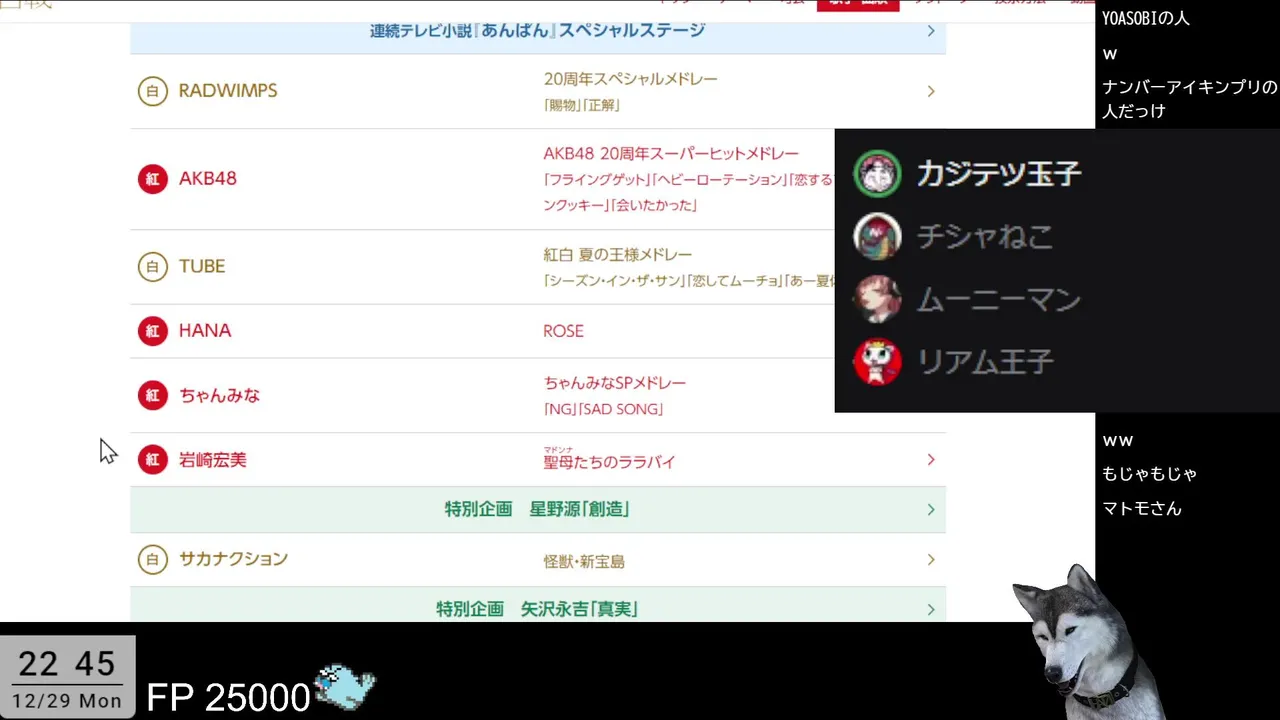The image size is (1280, 720).
Task: Click the white team badge beside RADWIMPS
Action: tap(152, 91)
